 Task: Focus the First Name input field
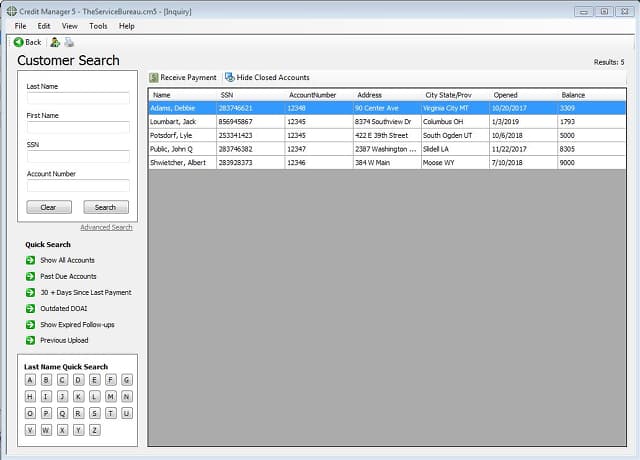coord(78,127)
